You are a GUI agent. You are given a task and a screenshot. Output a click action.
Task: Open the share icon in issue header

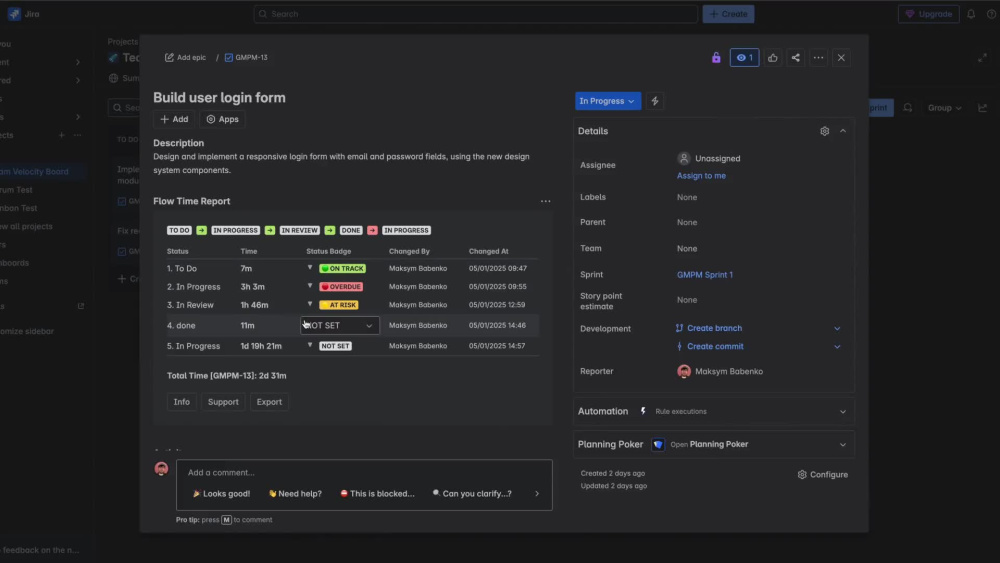tap(795, 58)
